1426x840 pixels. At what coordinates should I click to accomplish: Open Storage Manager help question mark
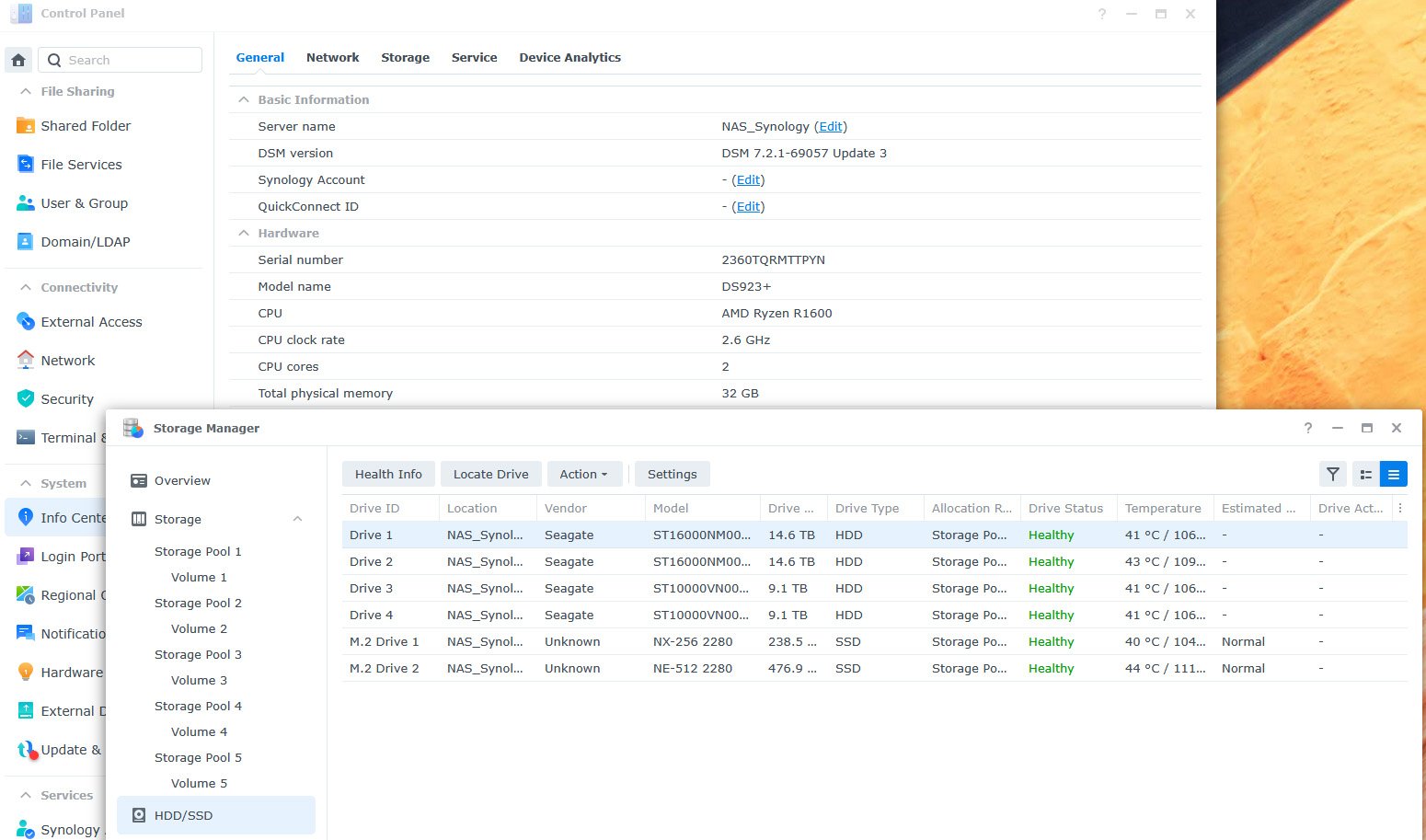pyautogui.click(x=1308, y=428)
